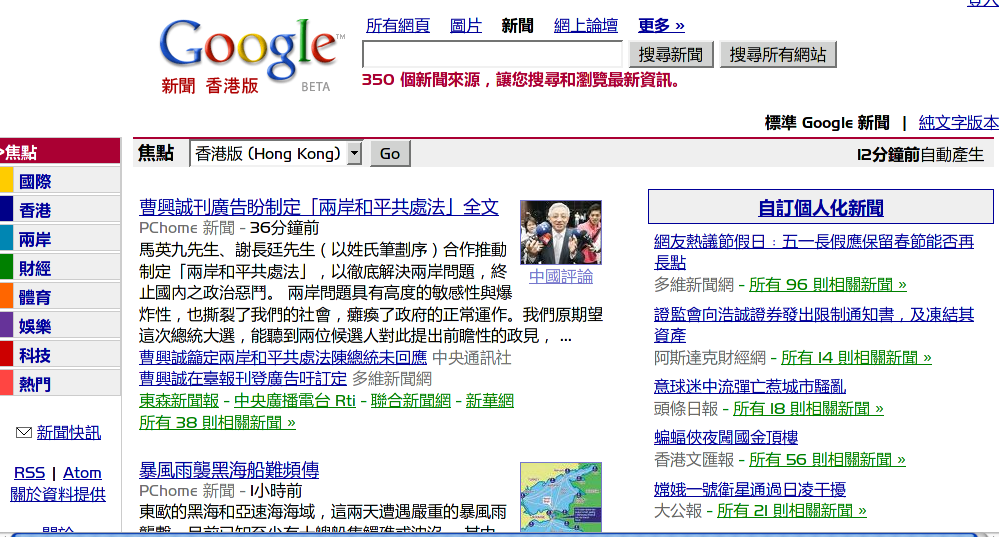Image resolution: width=999 pixels, height=537 pixels.
Task: Open the 中國評論 source link
Action: click(561, 276)
